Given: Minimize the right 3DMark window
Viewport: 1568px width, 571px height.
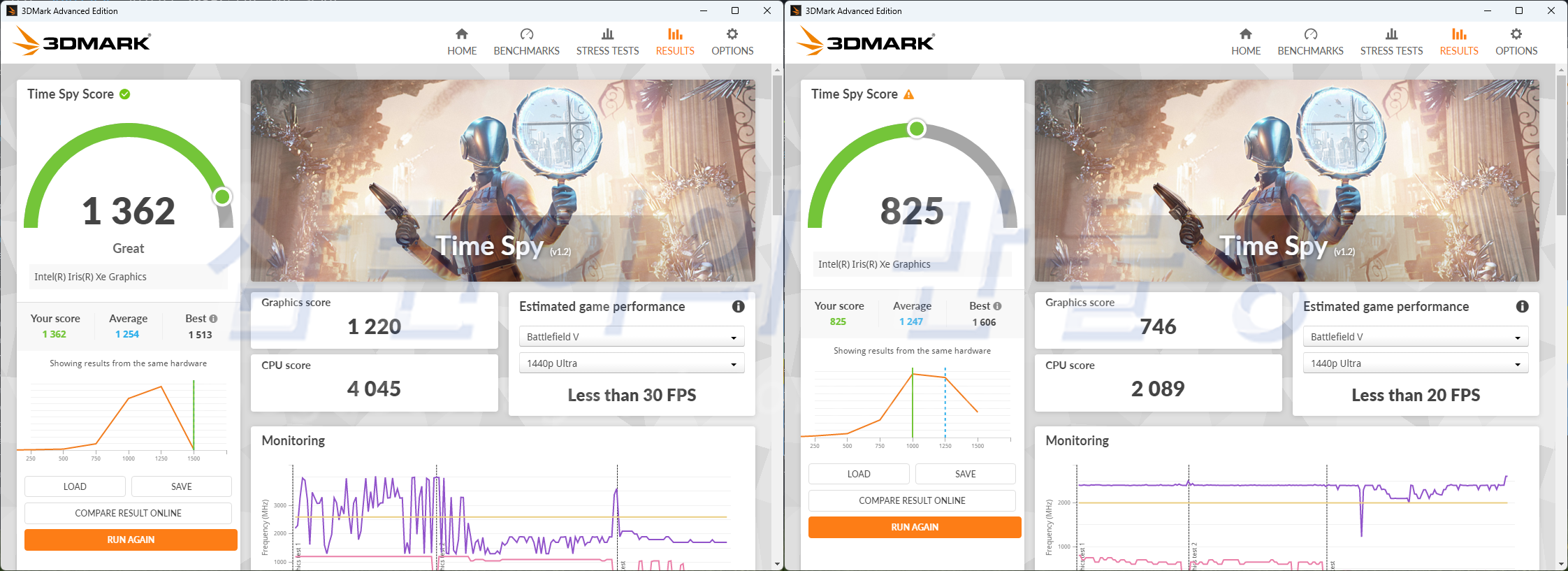Looking at the screenshot, I should click(1487, 10).
